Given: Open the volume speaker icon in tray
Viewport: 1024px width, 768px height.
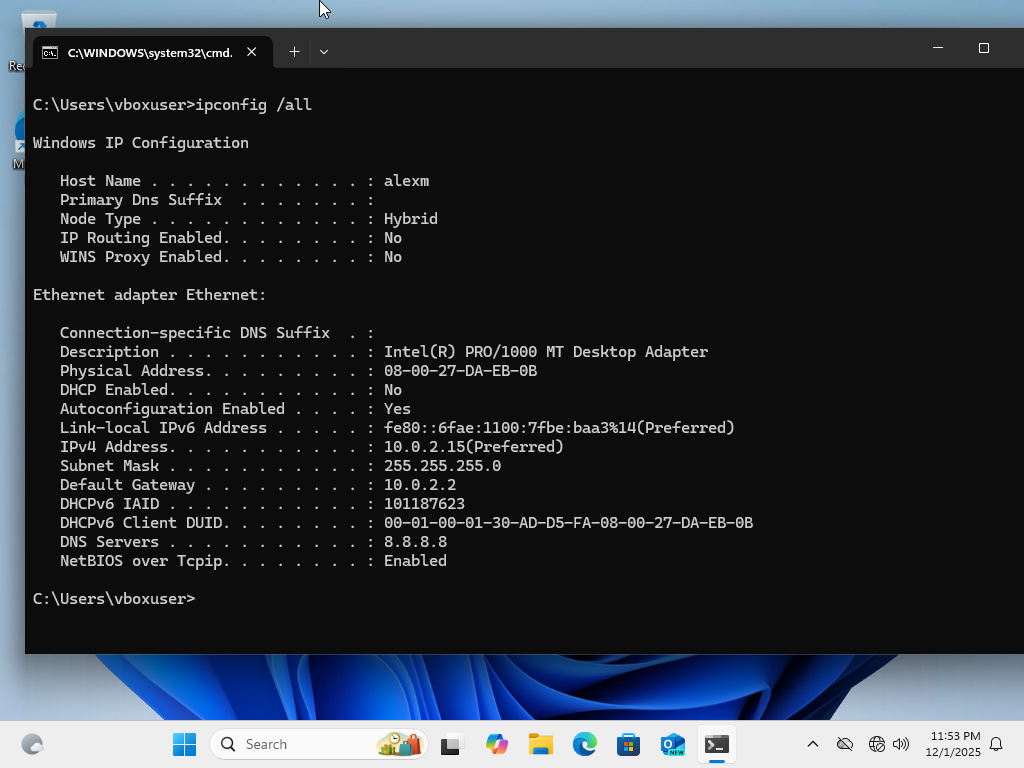Looking at the screenshot, I should 901,744.
